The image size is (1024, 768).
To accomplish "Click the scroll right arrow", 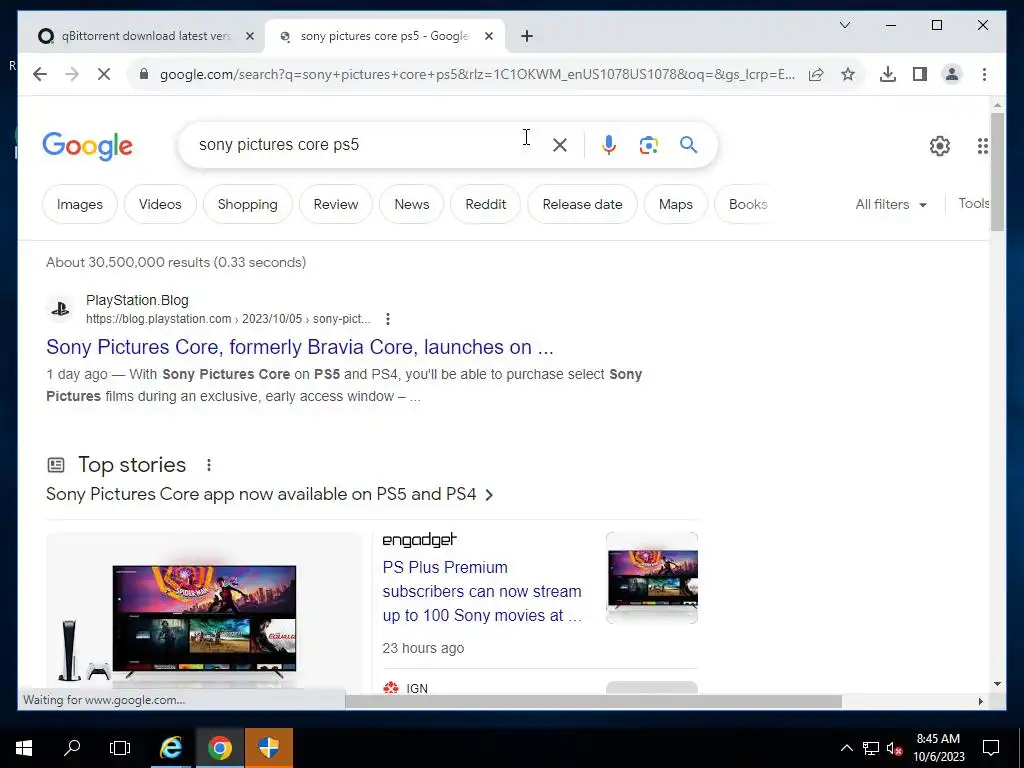I will [980, 701].
